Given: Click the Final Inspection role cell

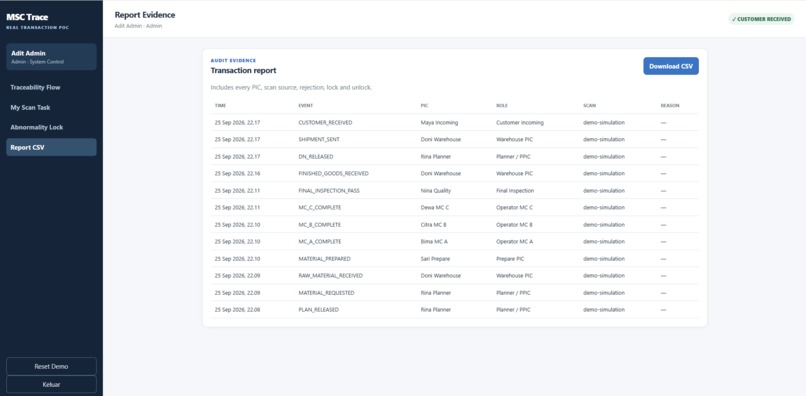Looking at the screenshot, I should [515, 190].
